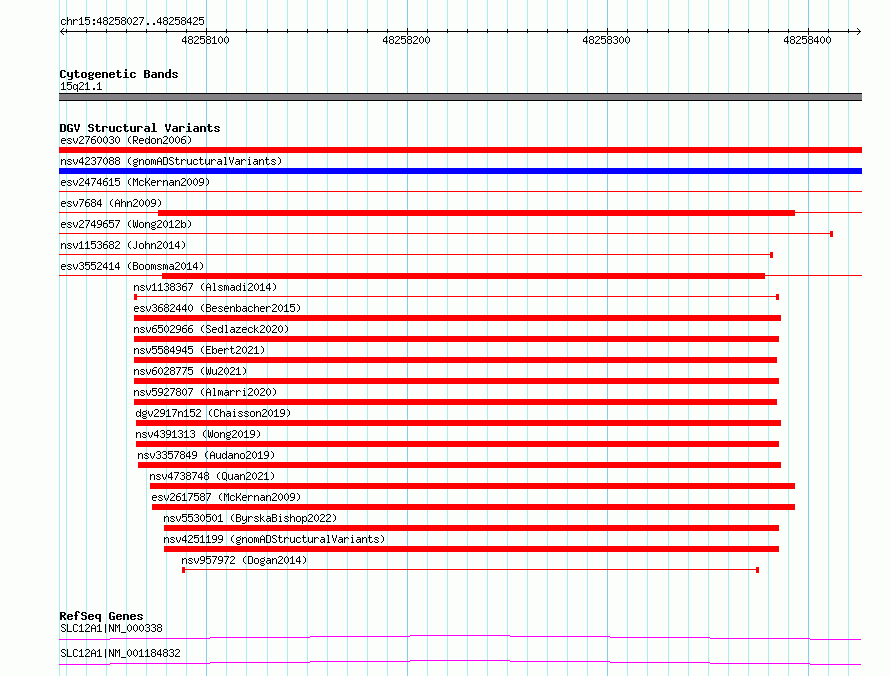Click the blue nsv4237088 gnomAD variant bar
This screenshot has height=676, width=890.
tap(460, 171)
